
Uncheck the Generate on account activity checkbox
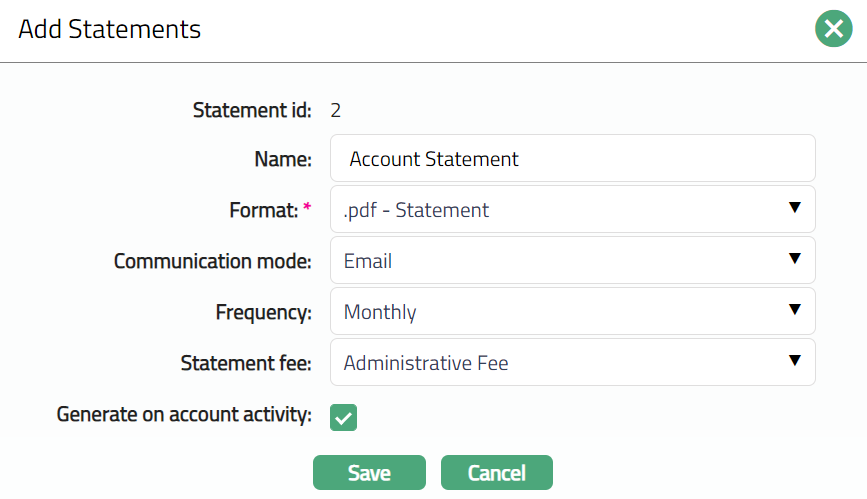343,417
